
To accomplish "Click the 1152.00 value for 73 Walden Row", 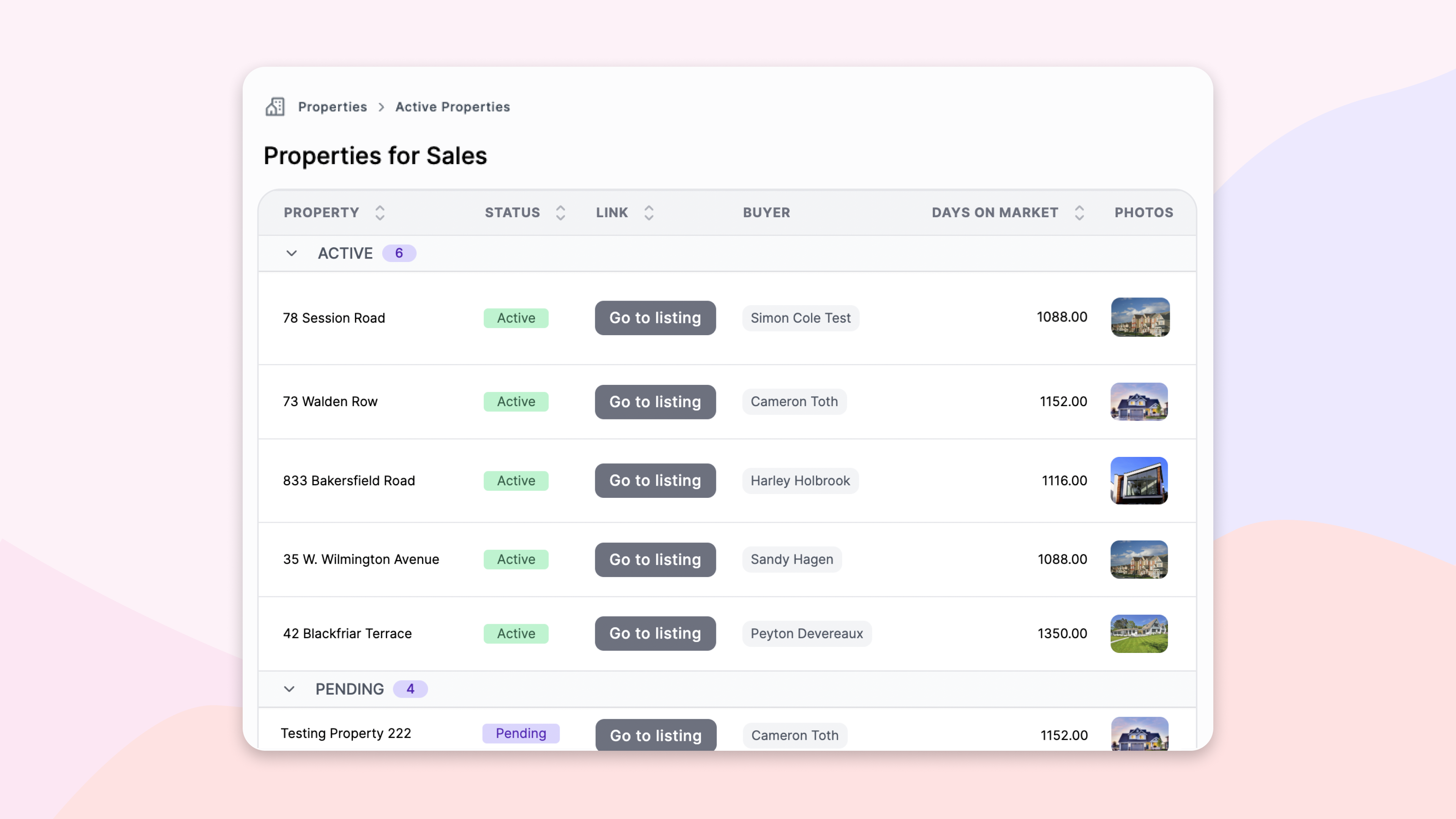I will (x=1063, y=401).
